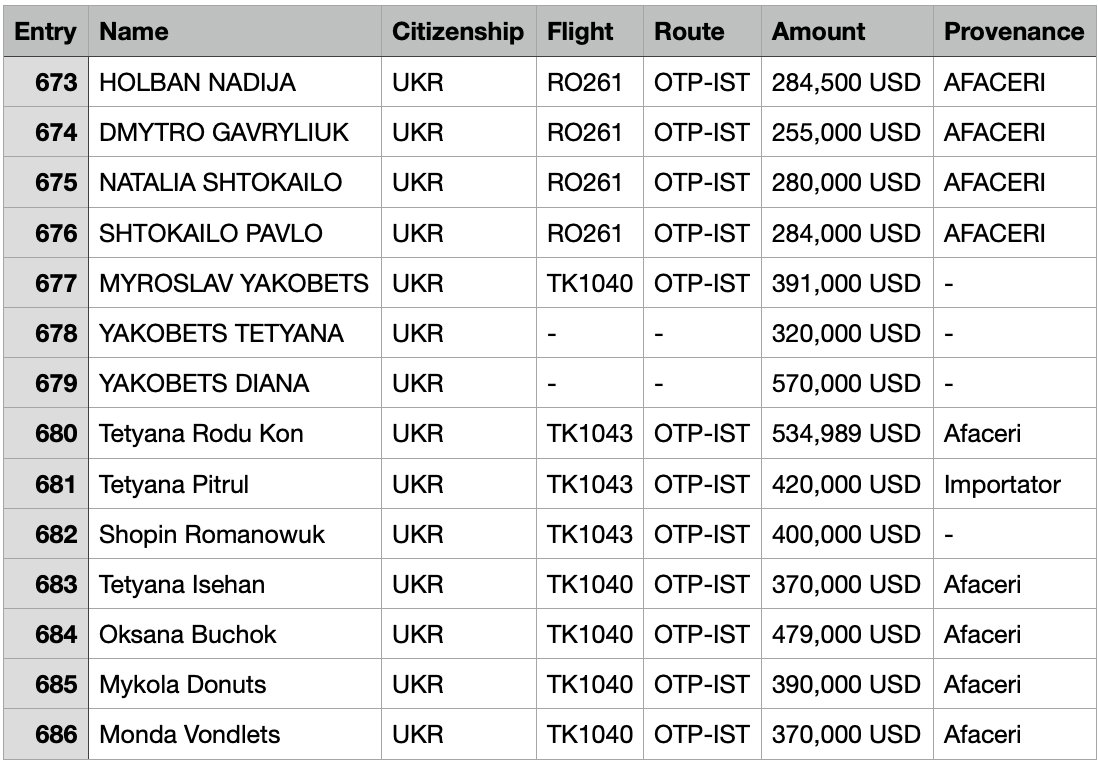Click the Citizenship column header
The width and height of the screenshot is (1098, 762).
click(x=459, y=32)
